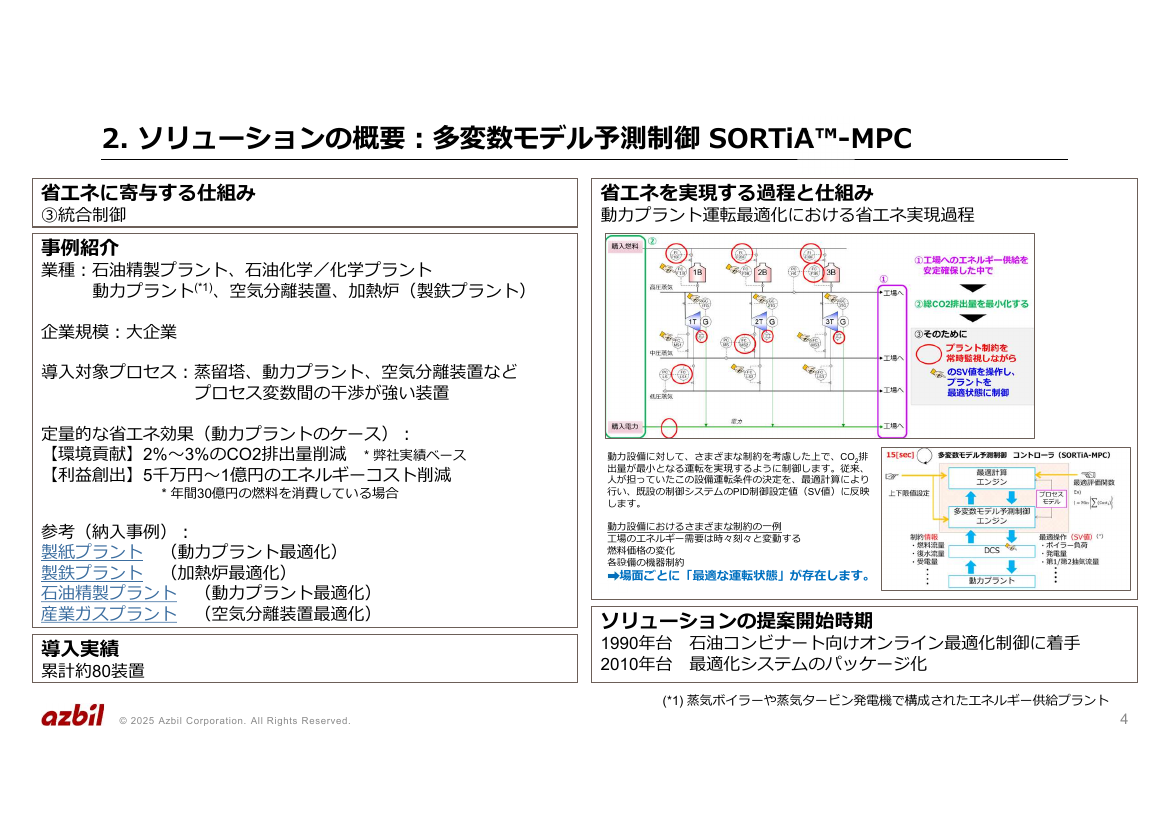This screenshot has height=827, width=1170.
Task: Click the pink text ①工場へのエネルギー供給を安定確保した中で
Action: (971, 265)
